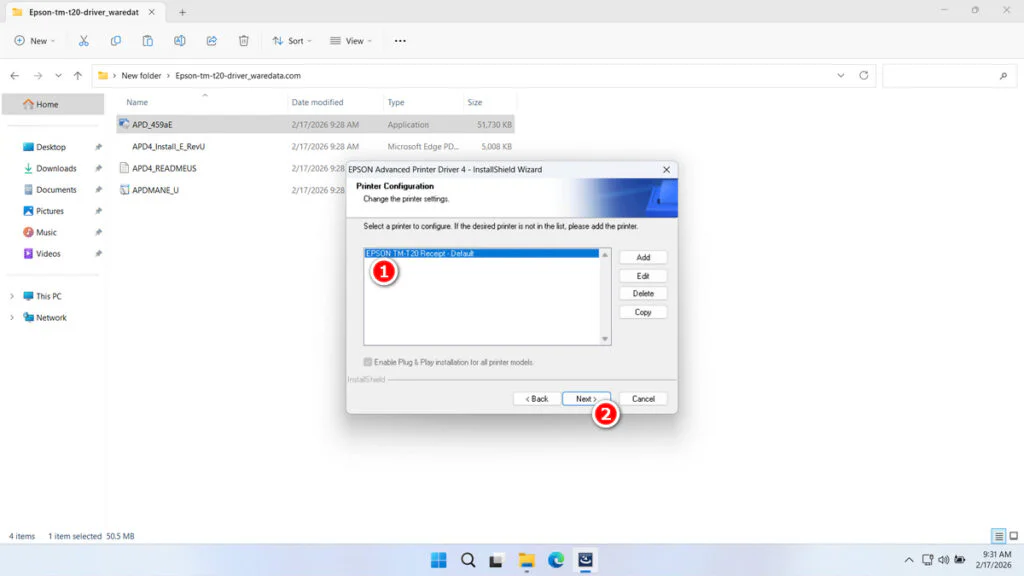This screenshot has height=576, width=1024.
Task: Click the search icon in the address bar
Action: tap(1003, 75)
